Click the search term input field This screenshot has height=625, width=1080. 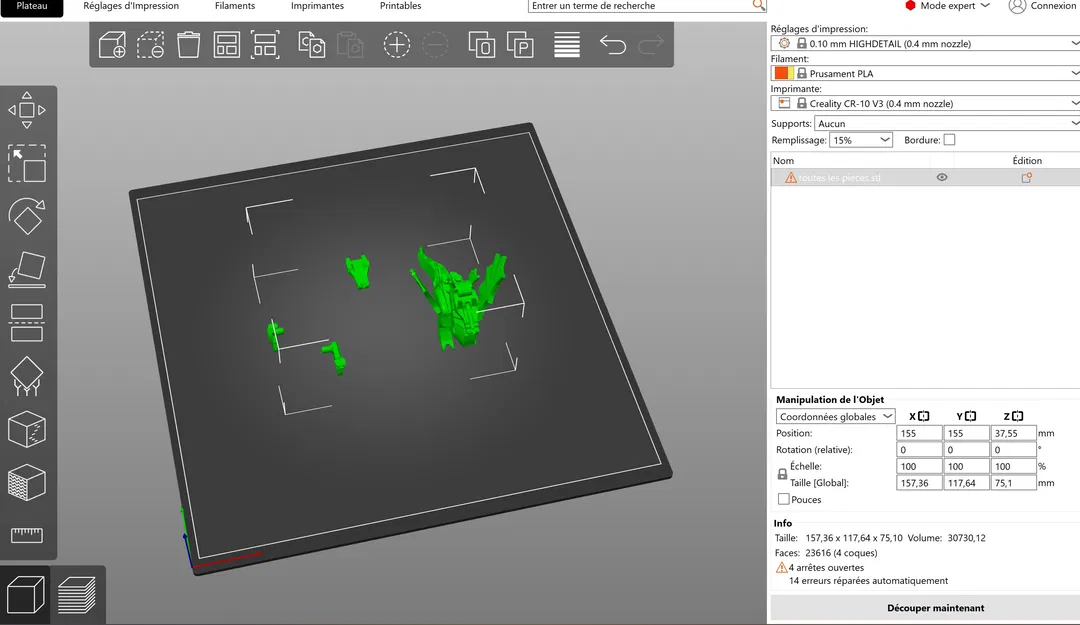click(641, 6)
